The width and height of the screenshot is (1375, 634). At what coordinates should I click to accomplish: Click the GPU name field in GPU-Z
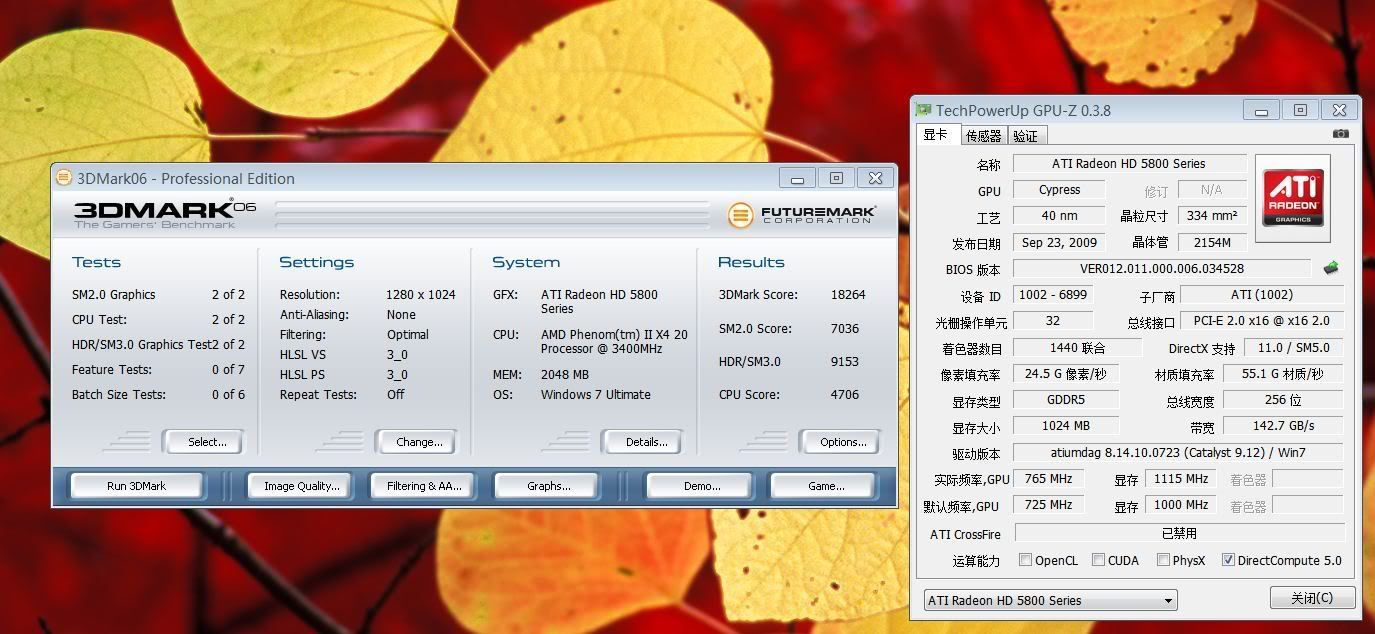1129,163
